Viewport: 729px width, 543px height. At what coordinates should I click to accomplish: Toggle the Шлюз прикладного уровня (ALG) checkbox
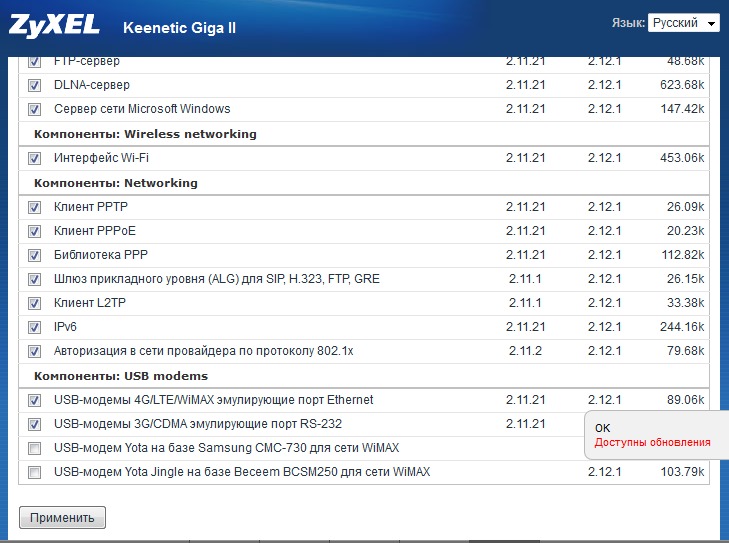click(34, 279)
